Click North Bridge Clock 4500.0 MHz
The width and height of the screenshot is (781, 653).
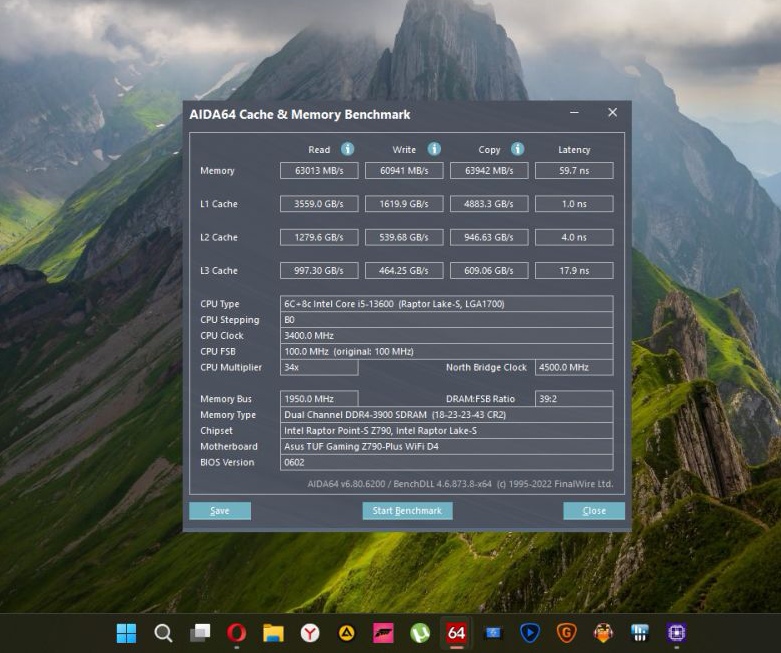pos(574,367)
